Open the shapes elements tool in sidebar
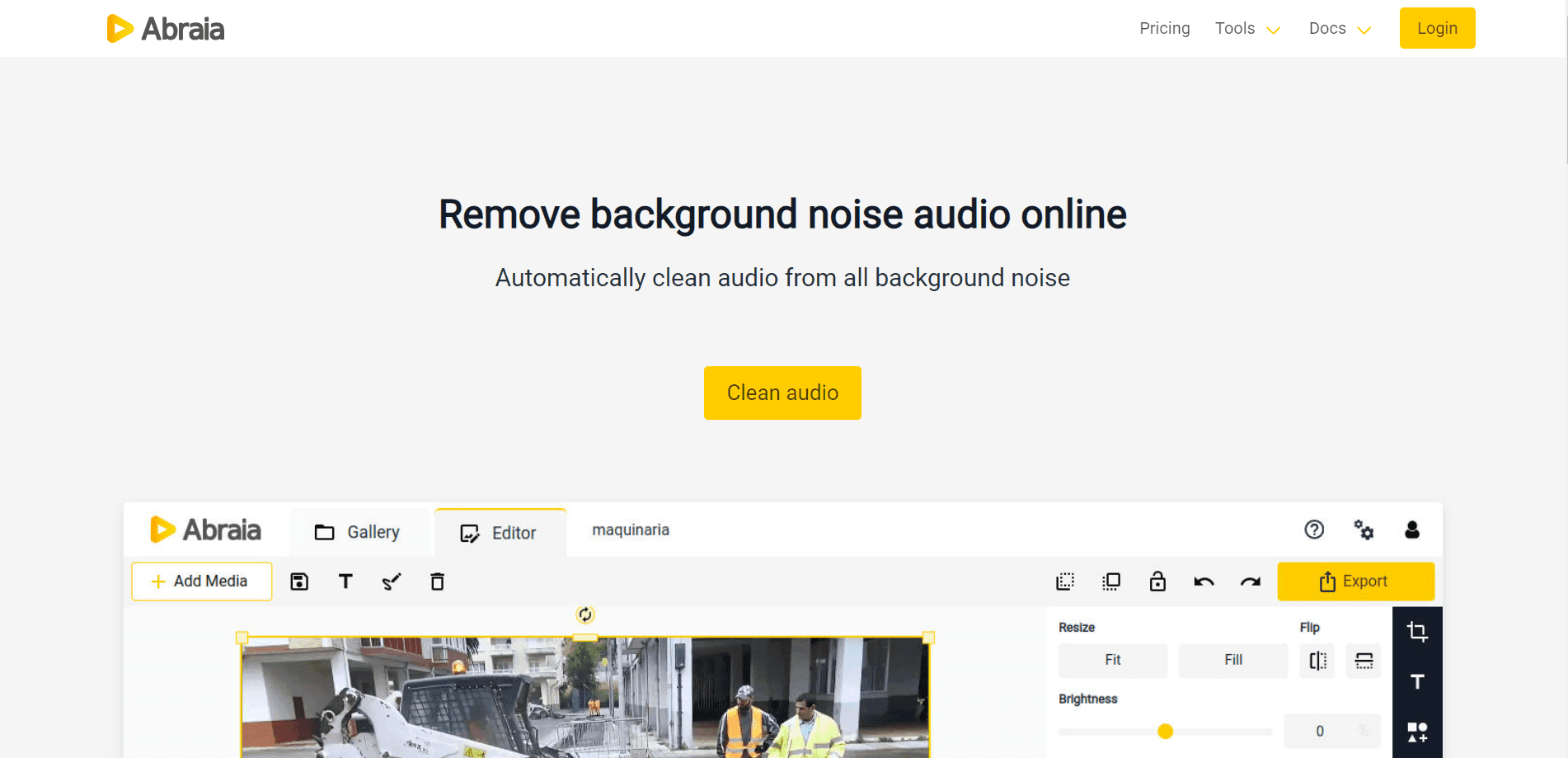This screenshot has height=758, width=1568. pos(1417,732)
